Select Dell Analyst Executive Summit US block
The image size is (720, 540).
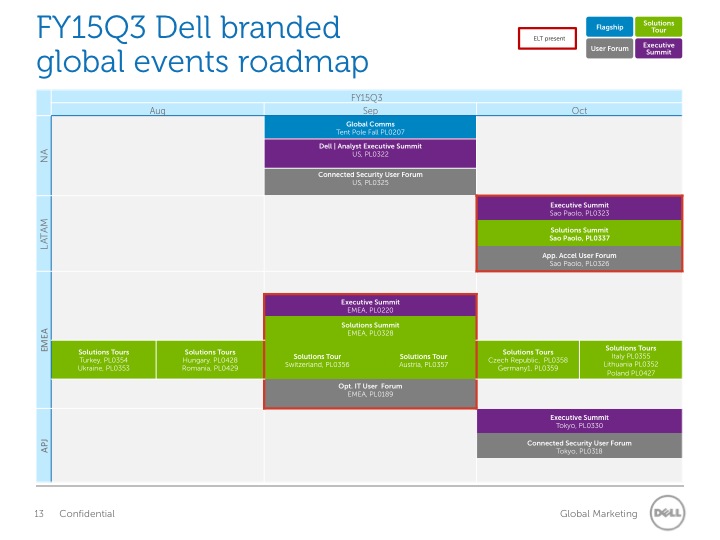(370, 153)
